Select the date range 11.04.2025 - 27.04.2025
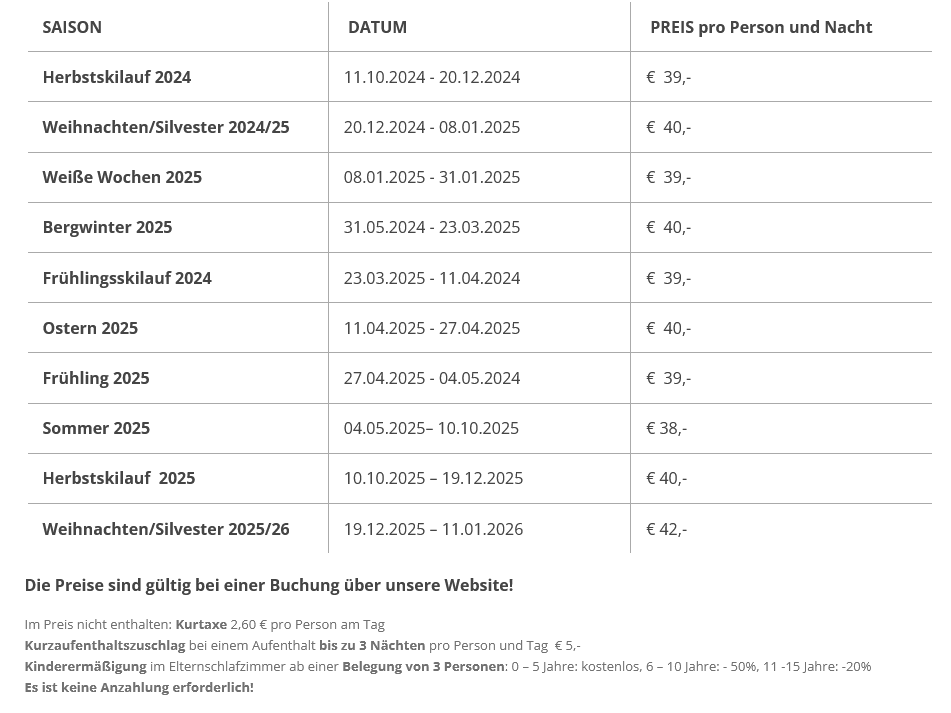This screenshot has height=713, width=951. (431, 328)
